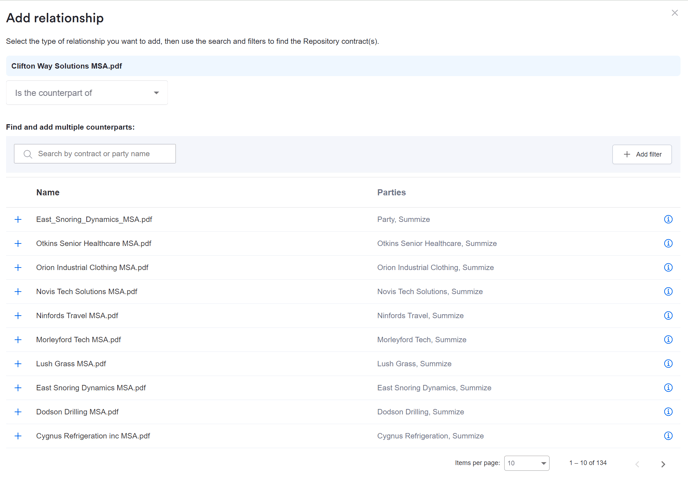Open info for East Snoring Dynamics MSA.pdf
The image size is (688, 488).
pyautogui.click(x=668, y=388)
